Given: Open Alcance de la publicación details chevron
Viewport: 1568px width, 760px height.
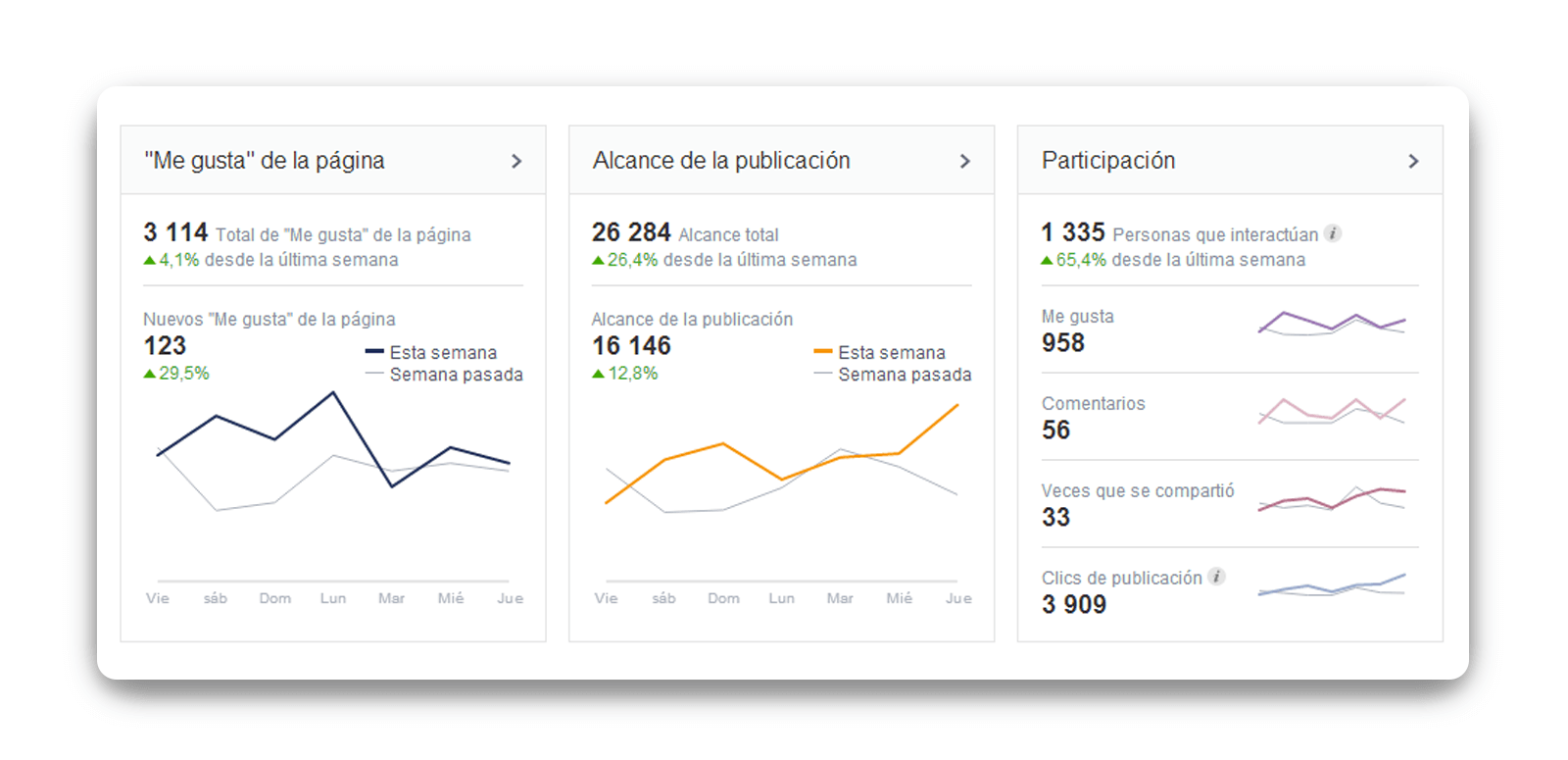Looking at the screenshot, I should (x=965, y=161).
